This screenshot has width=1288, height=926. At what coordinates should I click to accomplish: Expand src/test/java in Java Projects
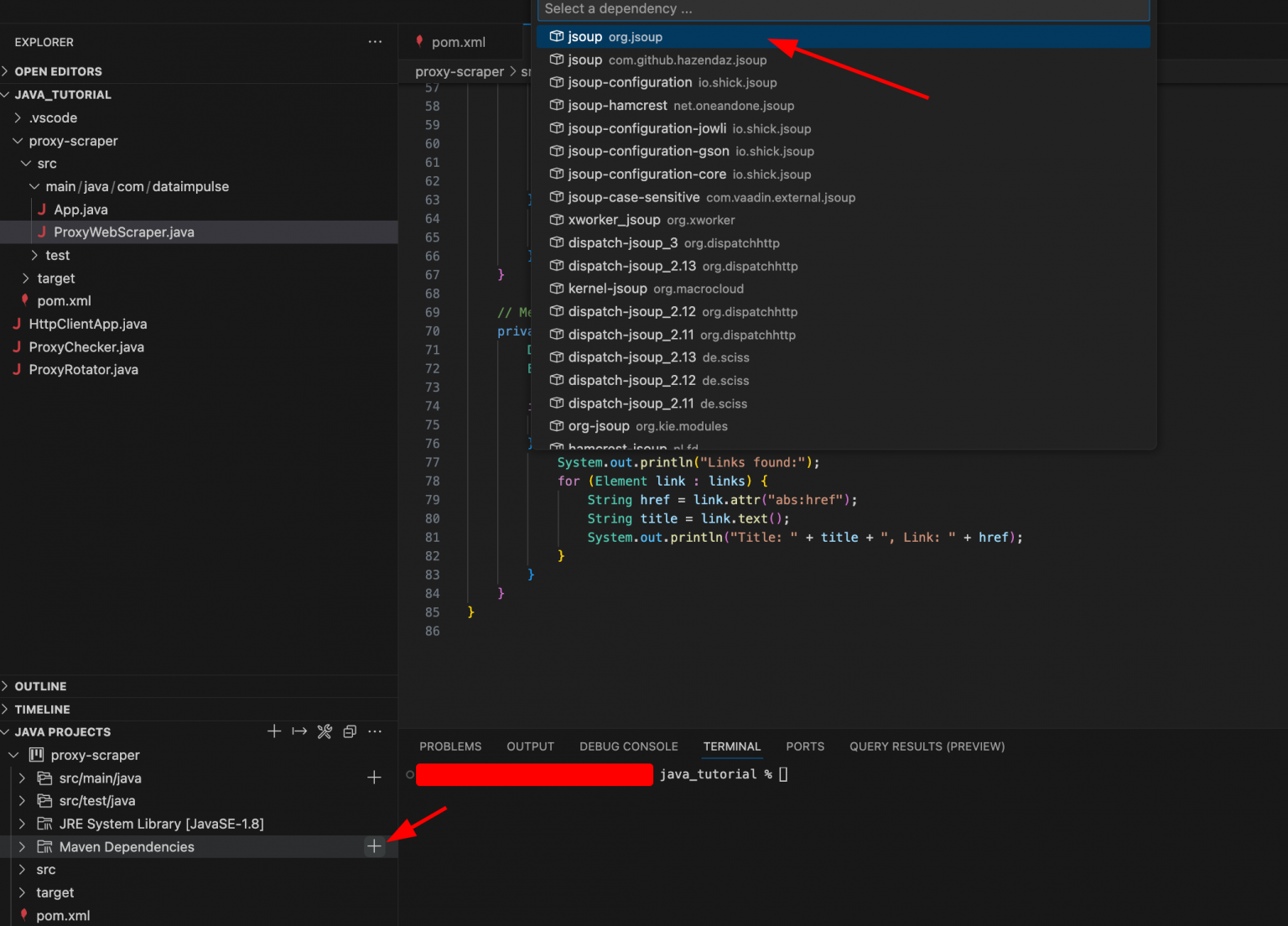click(x=23, y=801)
